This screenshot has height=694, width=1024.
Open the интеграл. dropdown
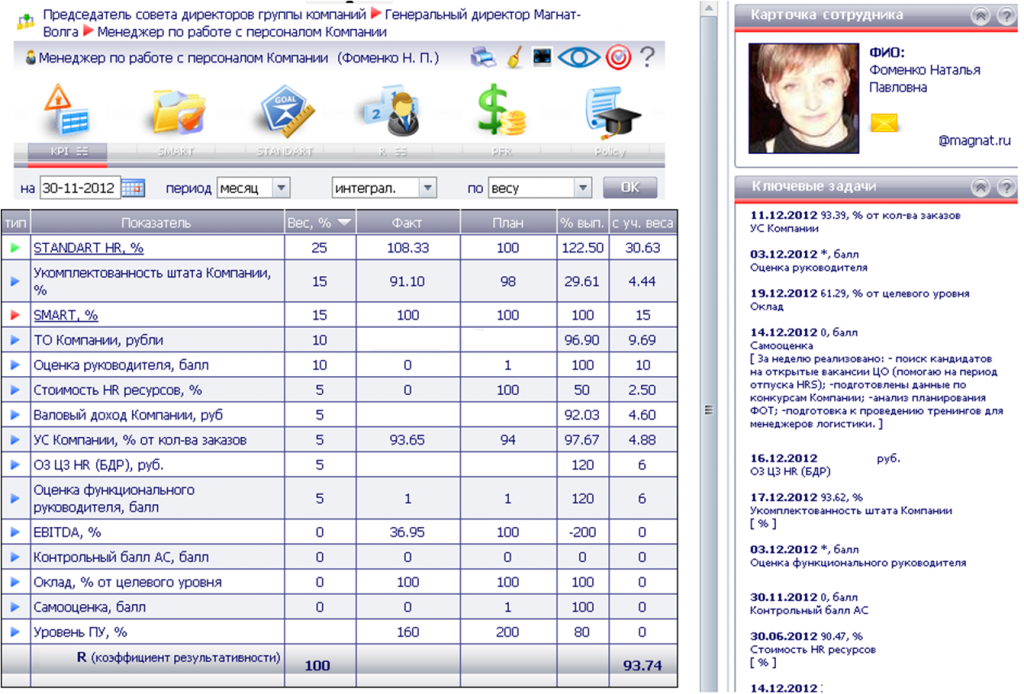384,188
